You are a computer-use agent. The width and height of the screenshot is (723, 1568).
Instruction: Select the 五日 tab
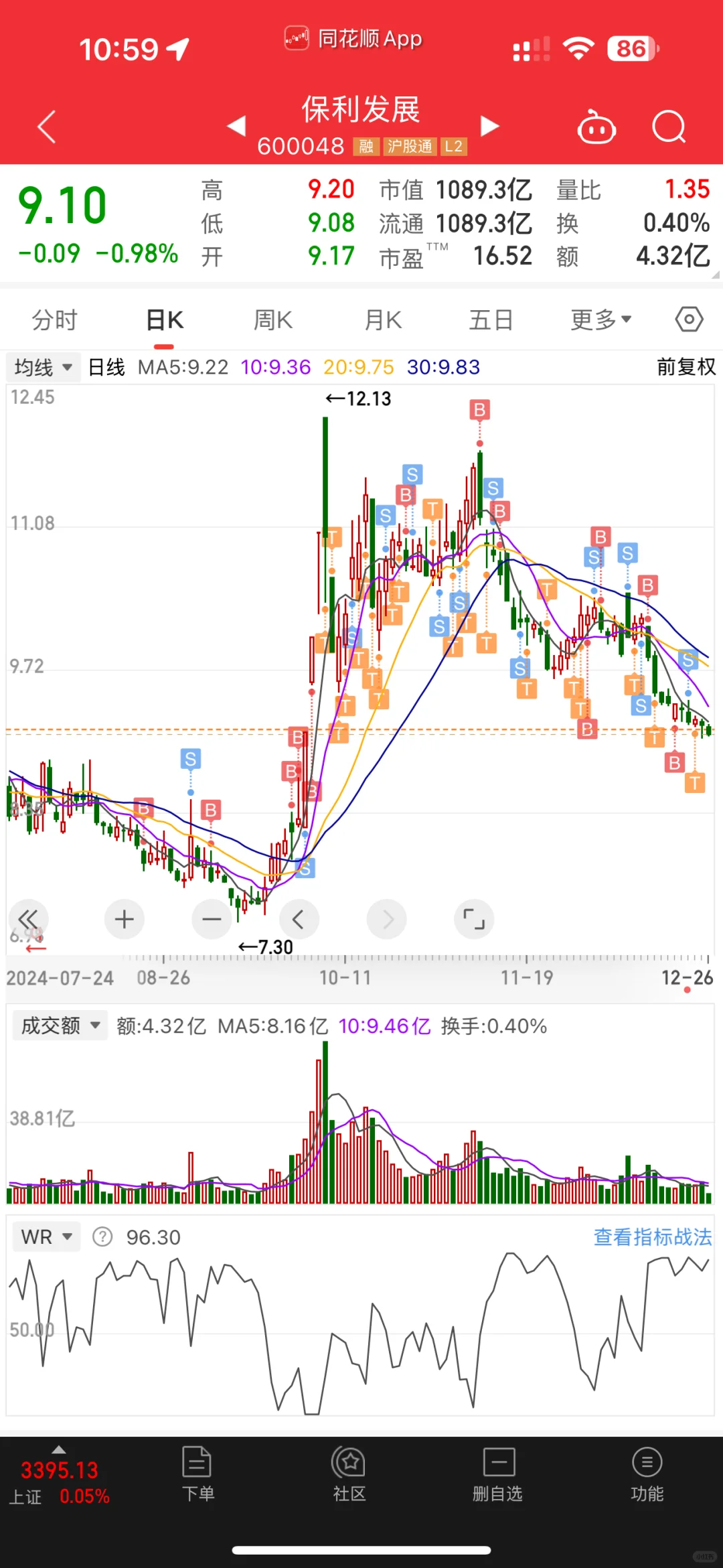491,319
